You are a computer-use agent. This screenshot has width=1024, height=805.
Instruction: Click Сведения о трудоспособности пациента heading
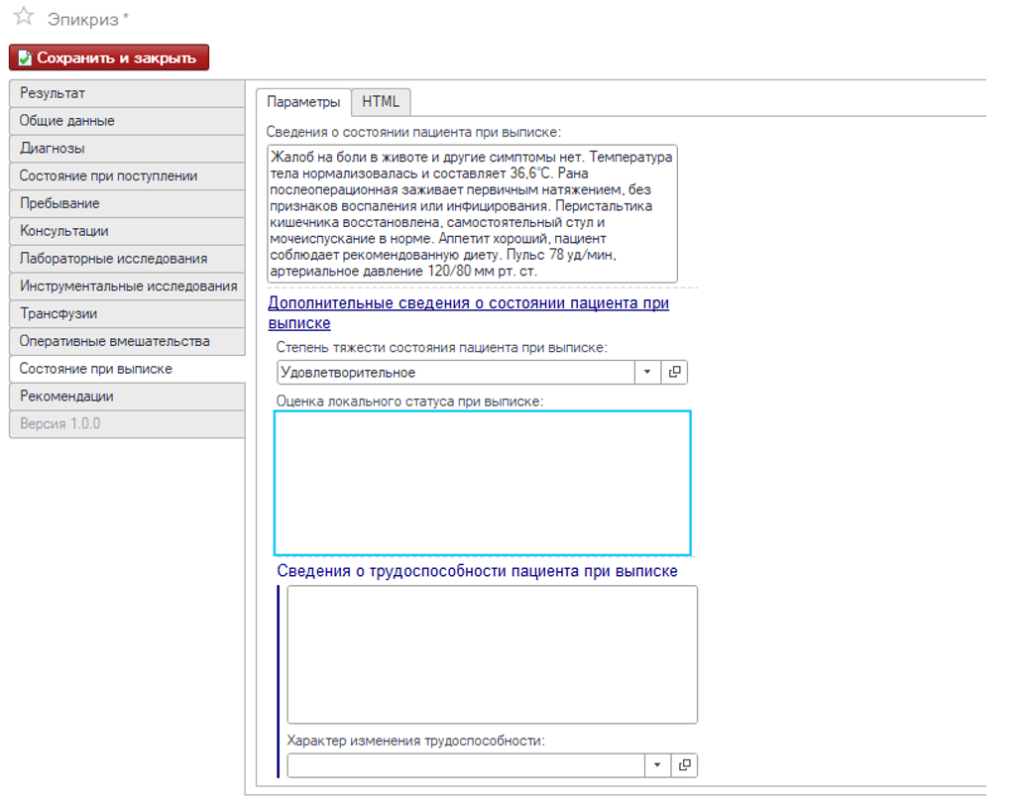coord(477,571)
